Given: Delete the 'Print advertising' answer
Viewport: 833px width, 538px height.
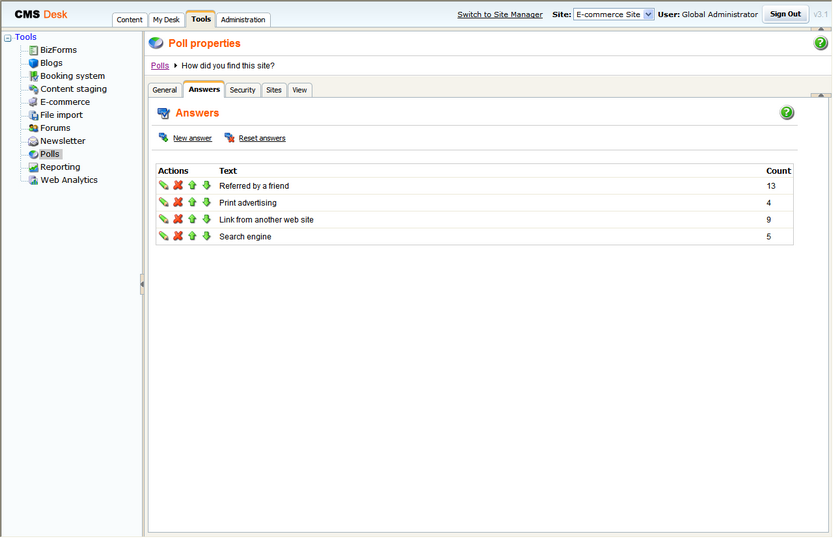Looking at the screenshot, I should click(178, 203).
